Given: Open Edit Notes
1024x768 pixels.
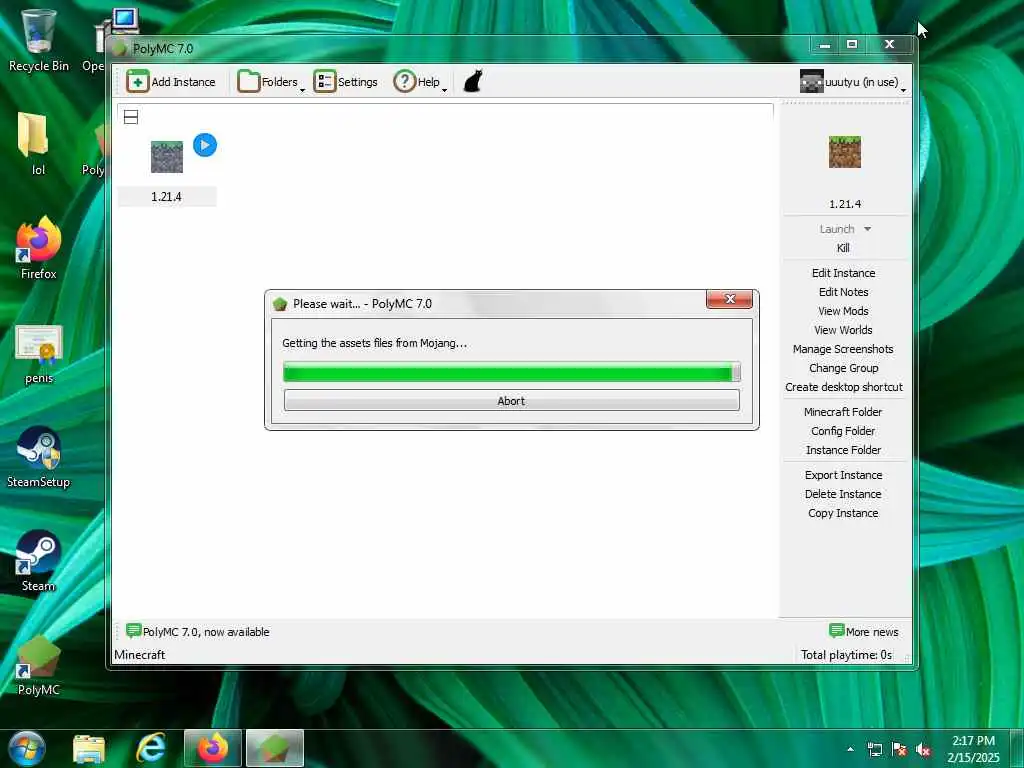Looking at the screenshot, I should coord(843,292).
